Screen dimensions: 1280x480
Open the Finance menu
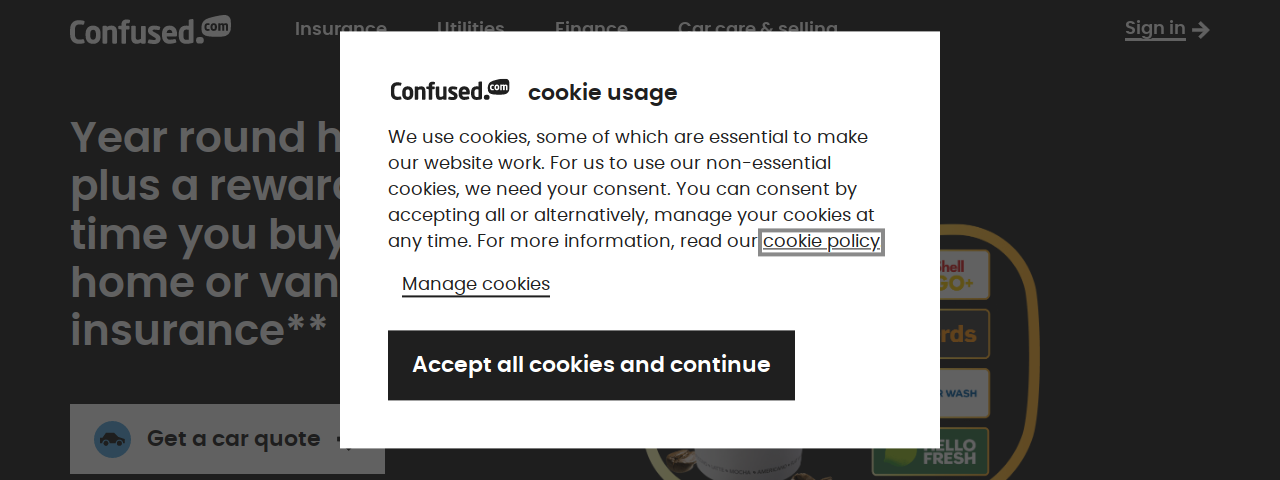click(591, 29)
